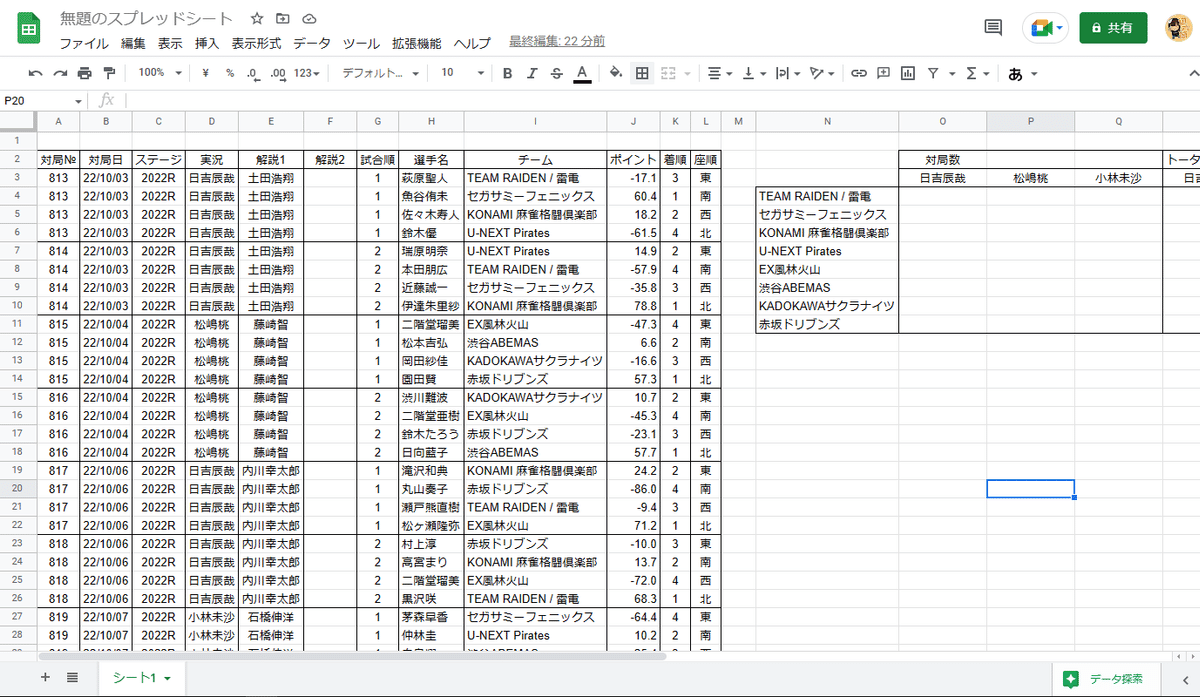This screenshot has width=1200, height=697.
Task: Insert comment icon in toolbar
Action: tap(884, 73)
